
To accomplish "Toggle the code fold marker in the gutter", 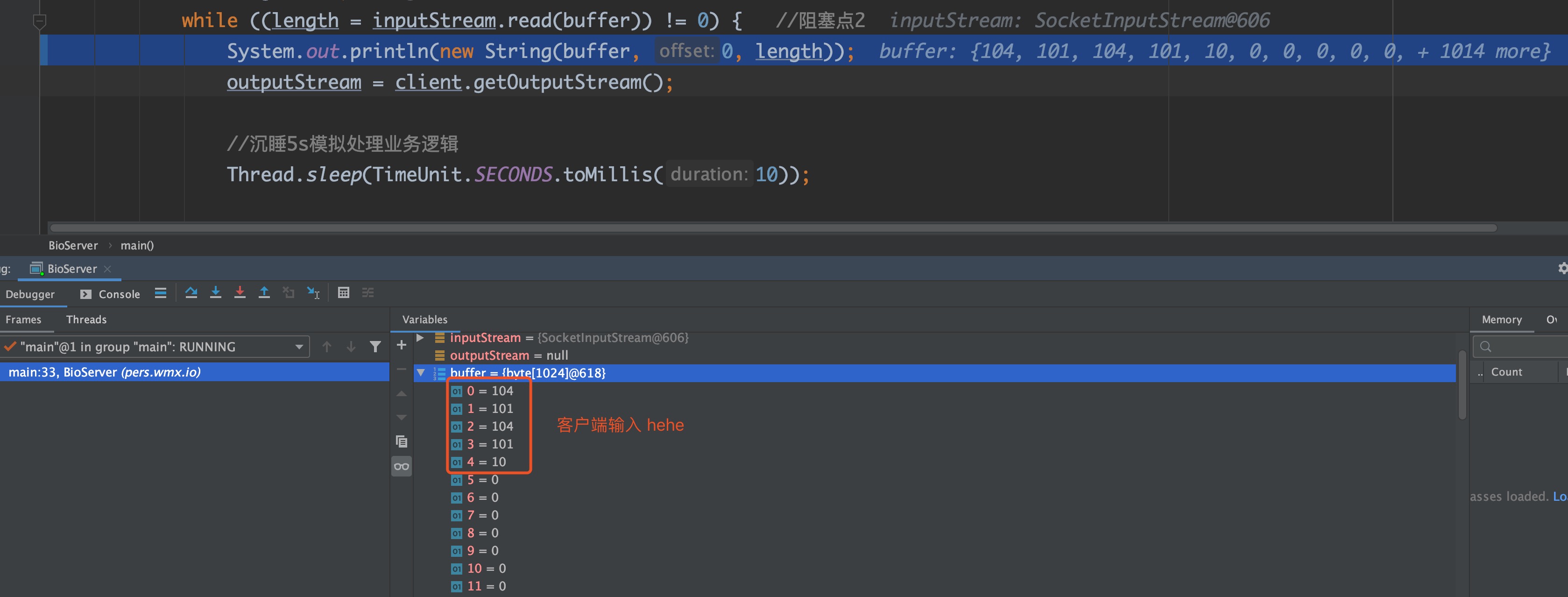I will [40, 22].
